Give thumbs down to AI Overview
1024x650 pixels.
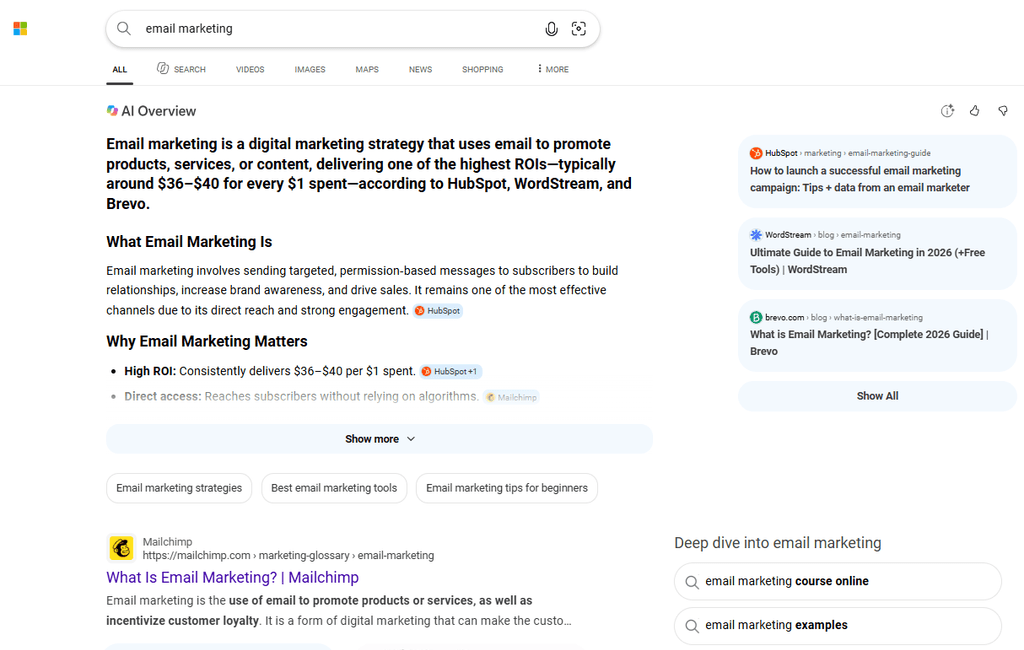click(x=1003, y=111)
